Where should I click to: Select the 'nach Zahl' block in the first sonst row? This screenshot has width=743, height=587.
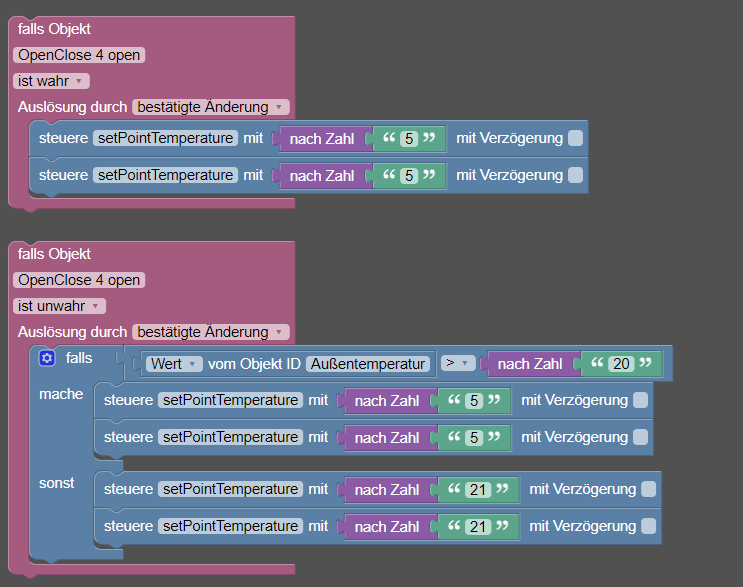387,490
